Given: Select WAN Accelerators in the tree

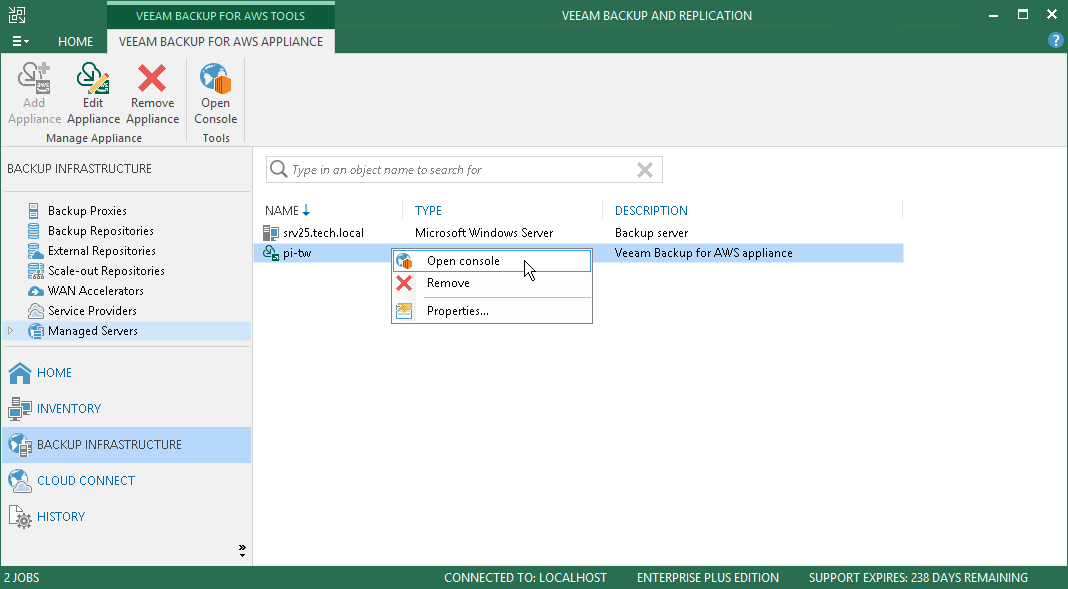Looking at the screenshot, I should point(96,291).
